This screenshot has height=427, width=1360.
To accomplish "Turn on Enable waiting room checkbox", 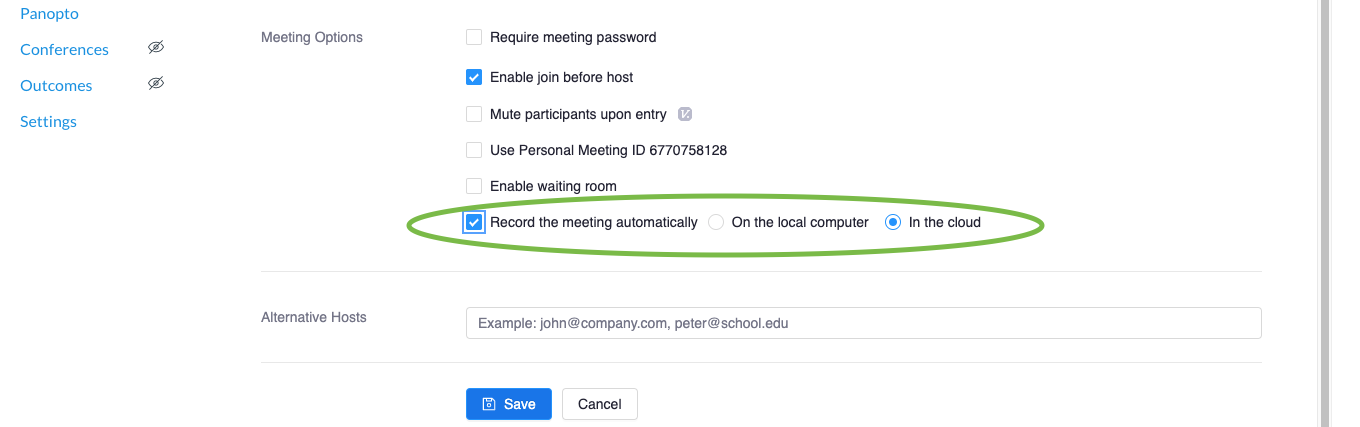I will 474,186.
